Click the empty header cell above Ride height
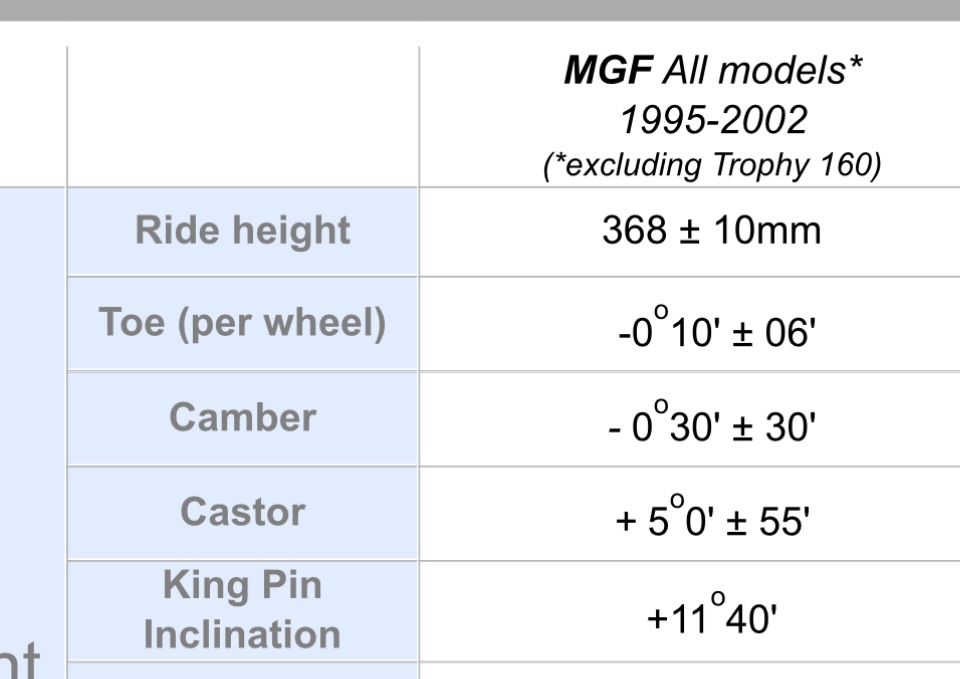 tap(242, 115)
